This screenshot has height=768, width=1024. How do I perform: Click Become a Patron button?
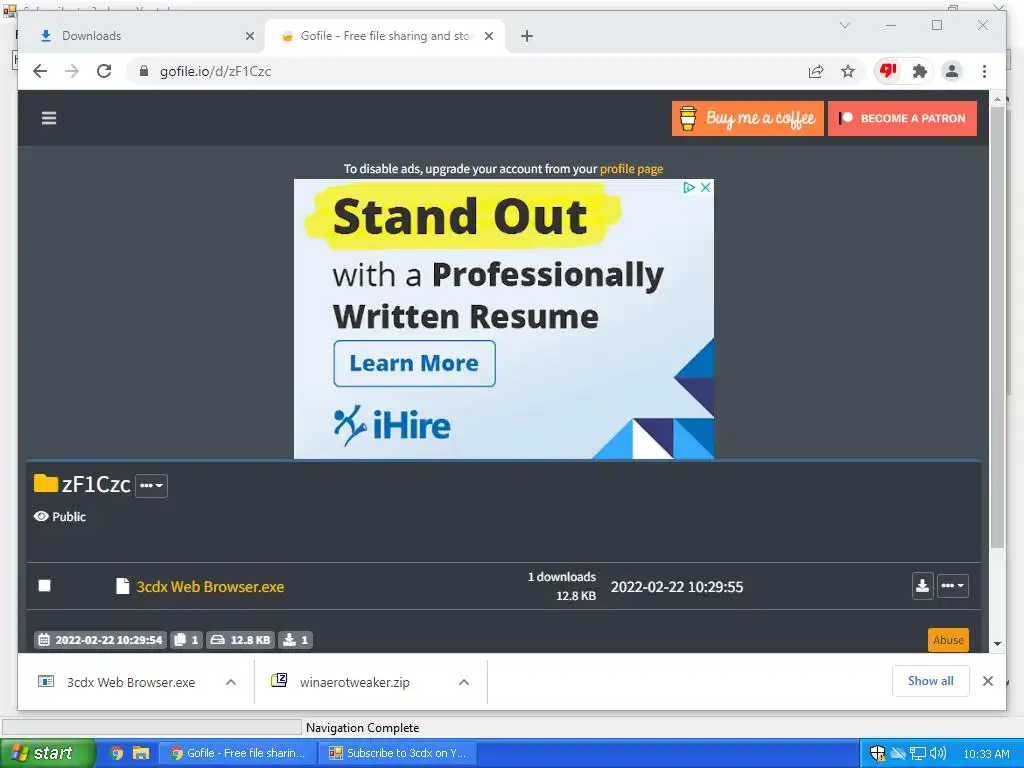pyautogui.click(x=903, y=118)
